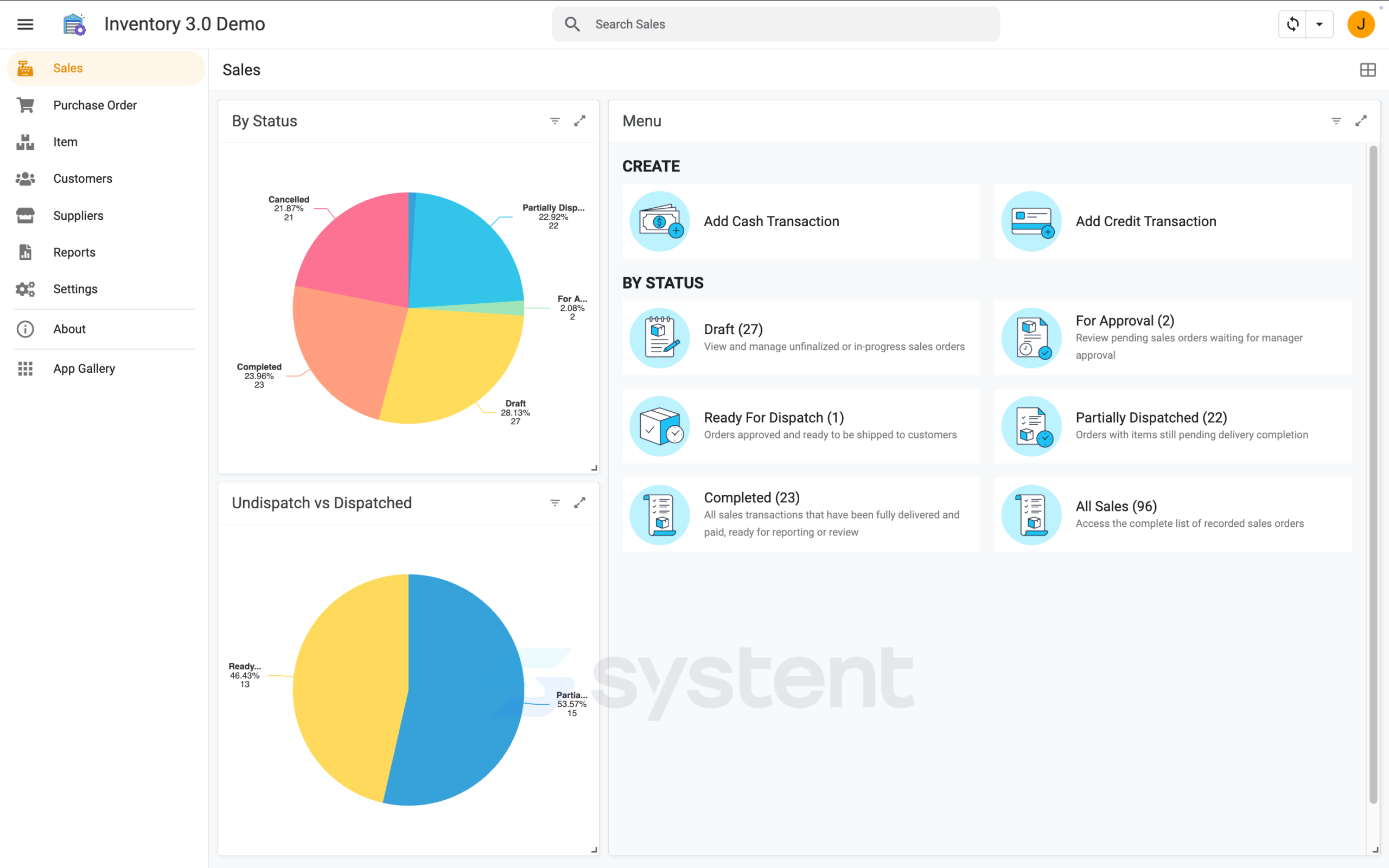Click the Menu panel vertical scrollbar
The width and height of the screenshot is (1389, 868).
[1373, 474]
